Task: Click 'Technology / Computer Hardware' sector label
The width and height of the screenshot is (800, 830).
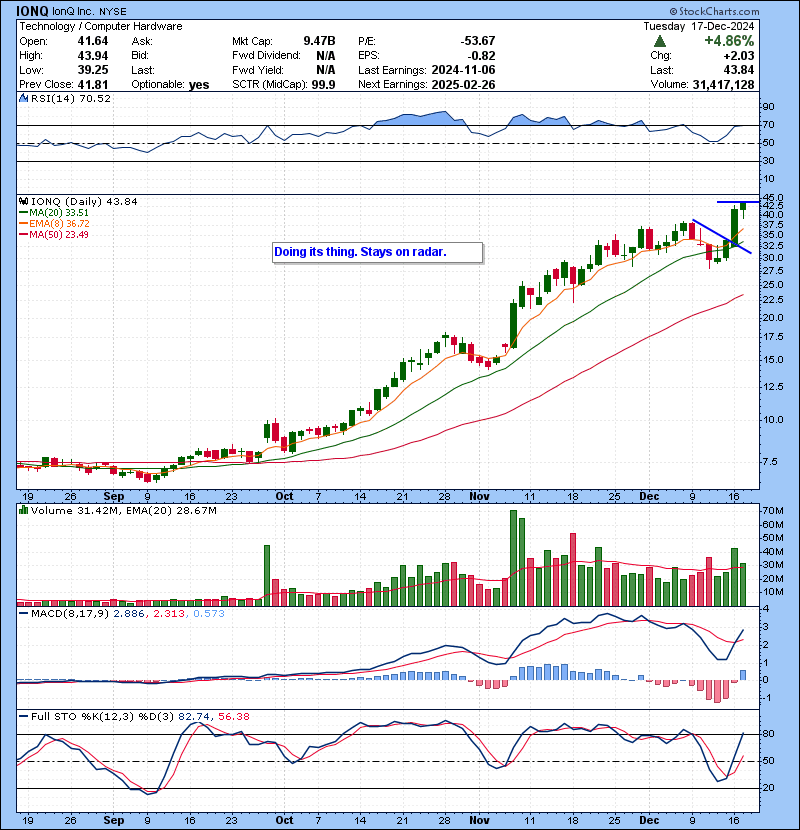Action: pyautogui.click(x=101, y=26)
